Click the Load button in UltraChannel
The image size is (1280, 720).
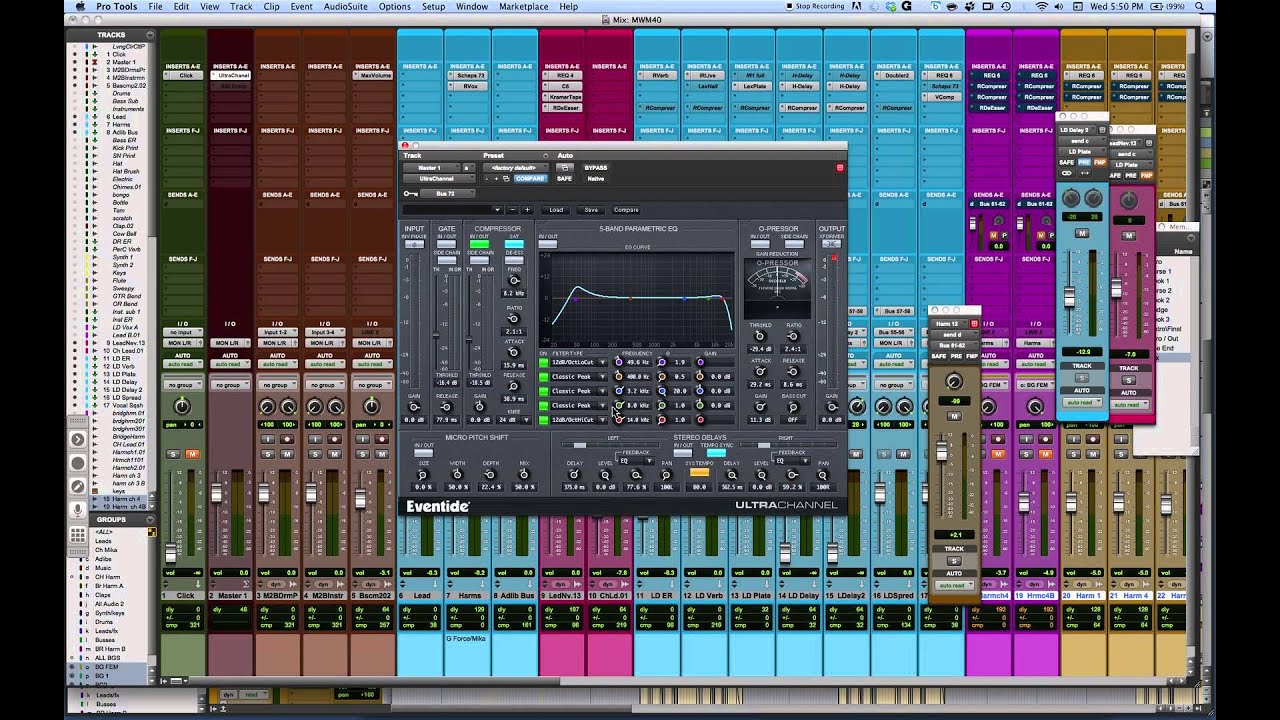(x=556, y=210)
